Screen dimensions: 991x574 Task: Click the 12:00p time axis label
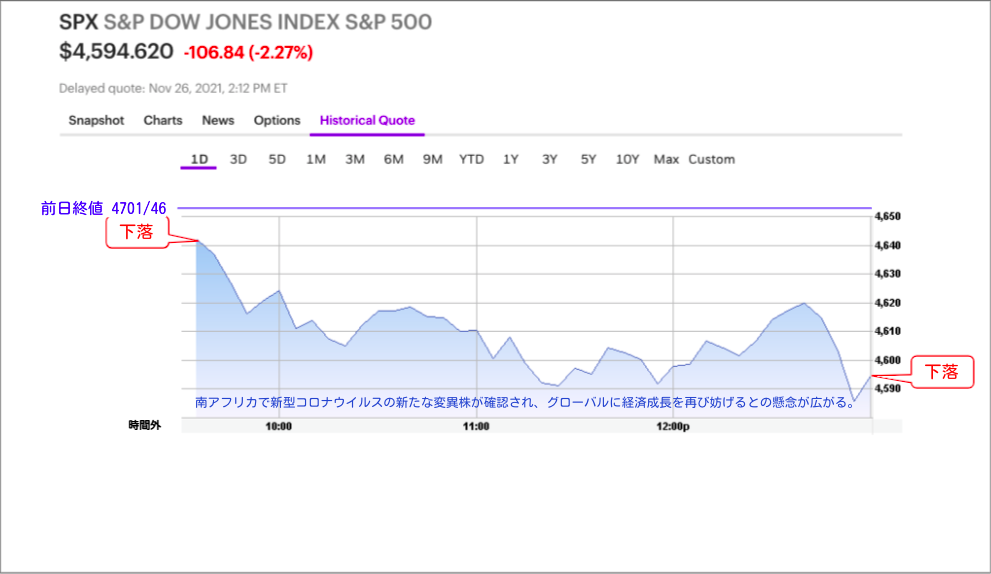(673, 426)
